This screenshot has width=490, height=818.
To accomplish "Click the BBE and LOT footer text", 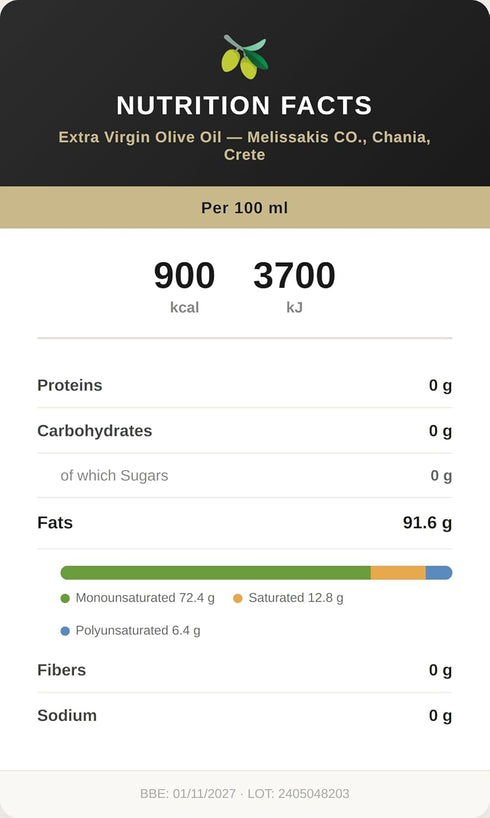I will coord(245,793).
